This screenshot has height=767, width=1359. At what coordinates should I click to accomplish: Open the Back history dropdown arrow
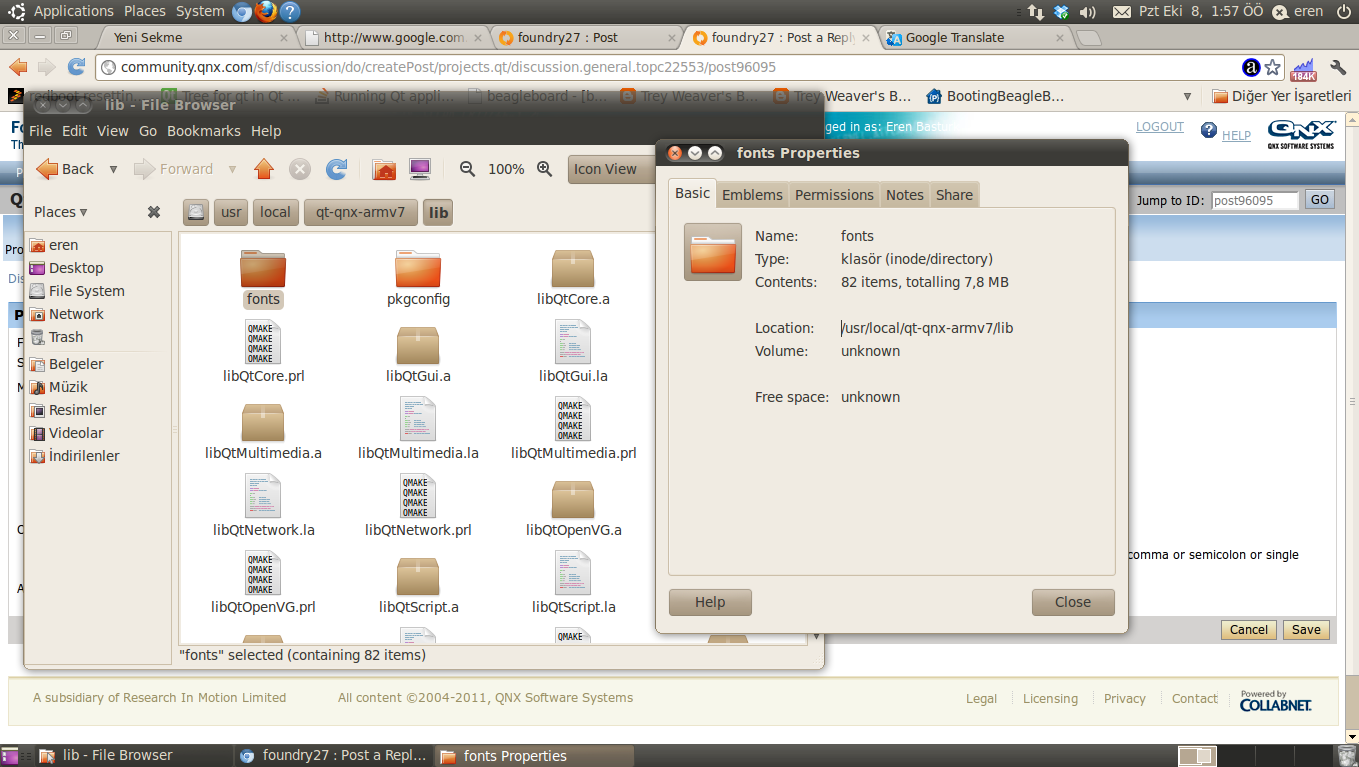(113, 169)
